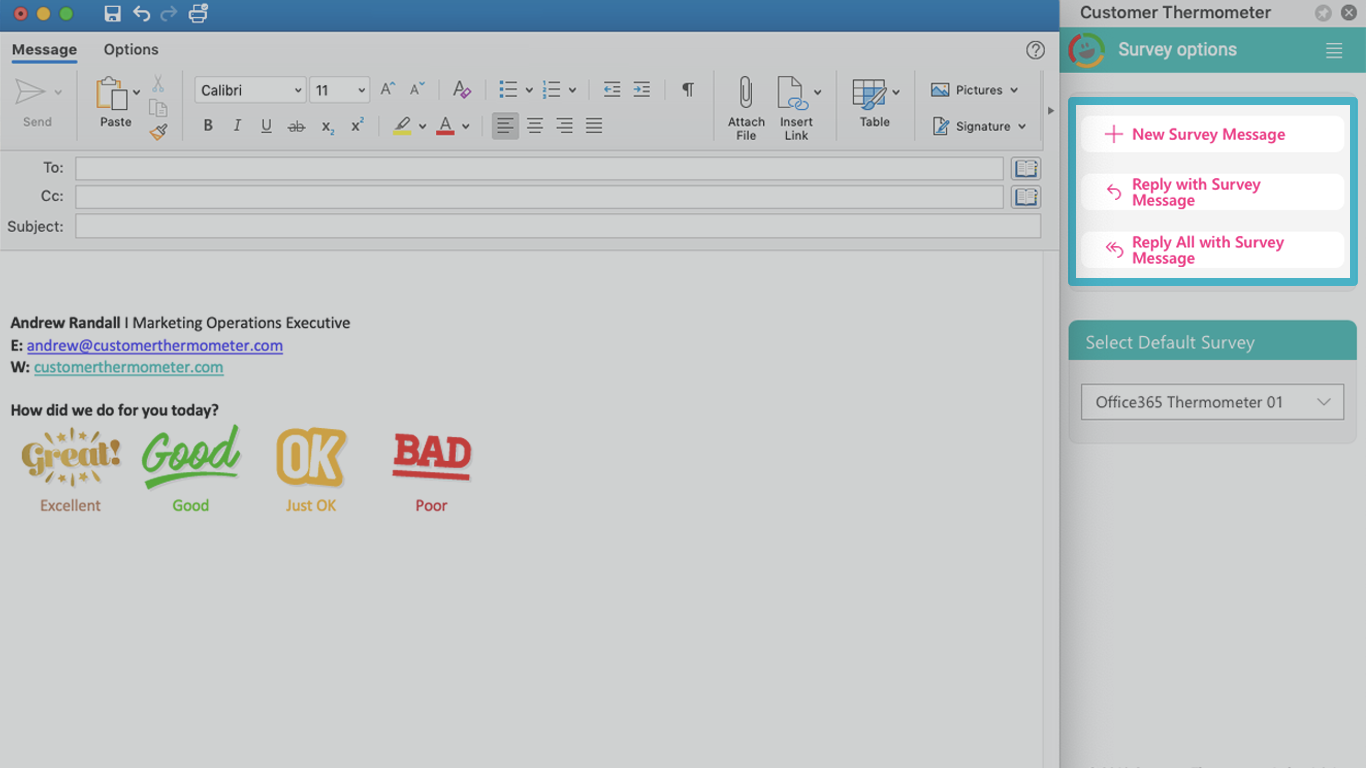Choose Reply All with Survey Message
This screenshot has width=1366, height=768.
click(1212, 250)
